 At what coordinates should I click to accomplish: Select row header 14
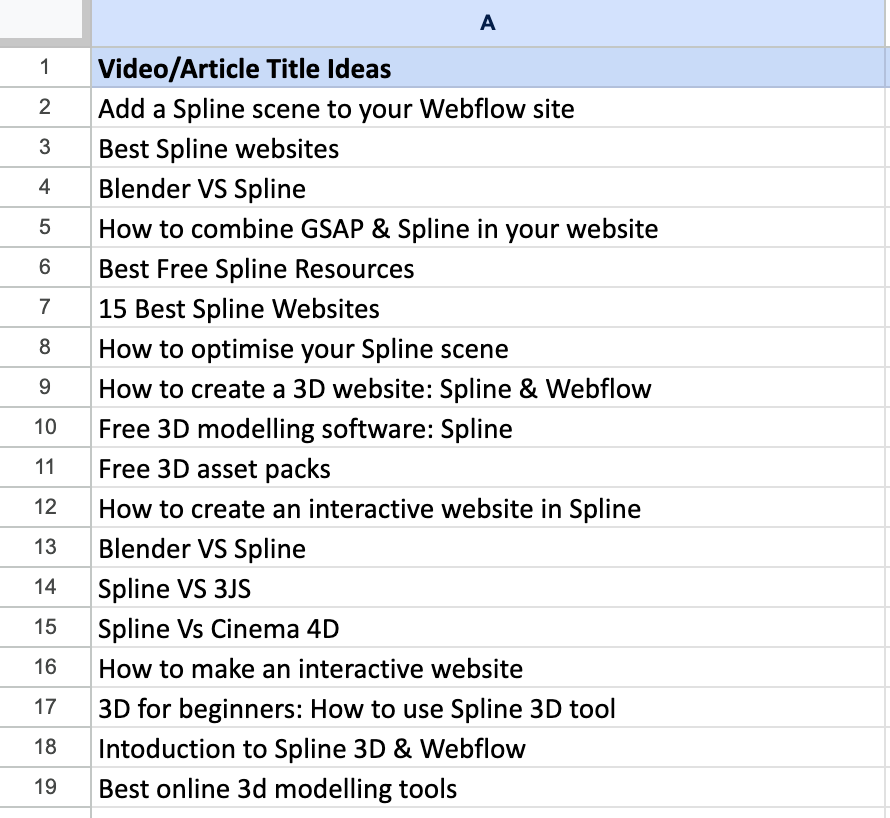click(45, 588)
